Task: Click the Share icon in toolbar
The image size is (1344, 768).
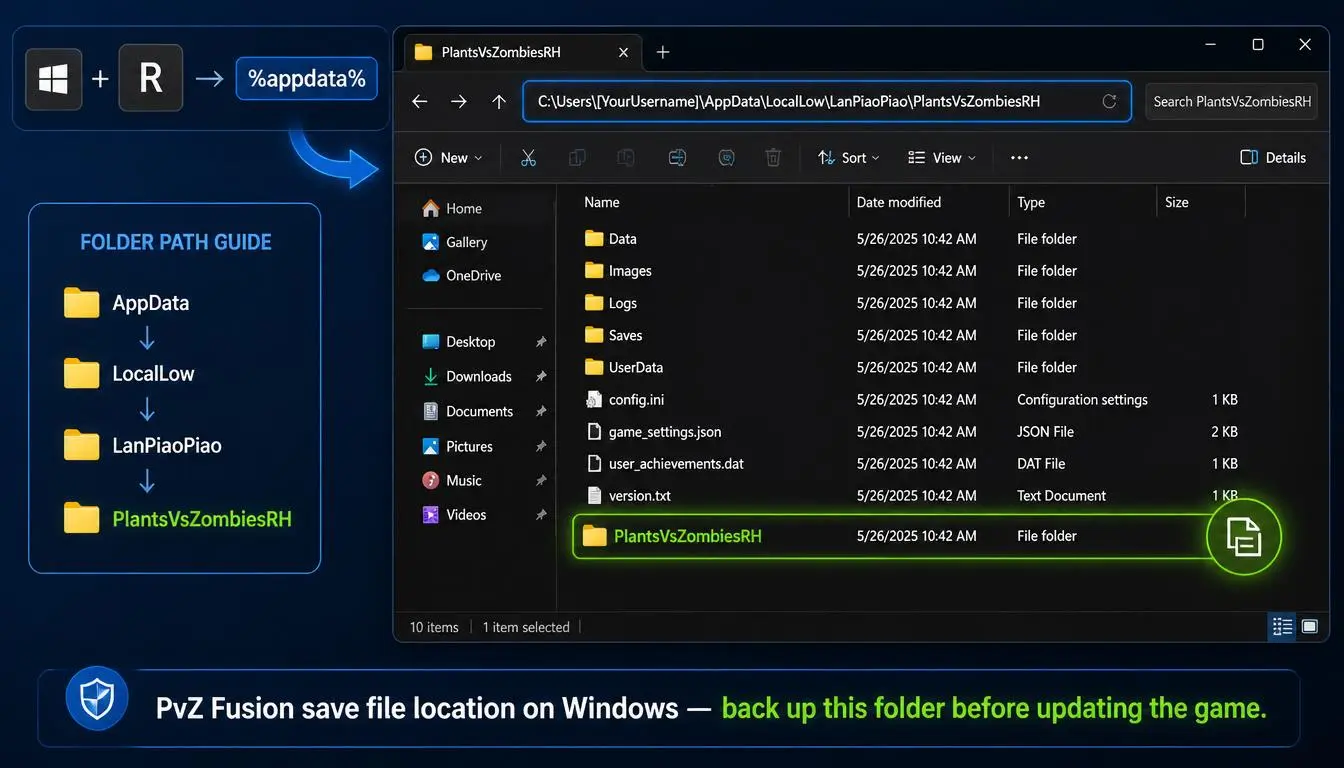Action: 727,157
